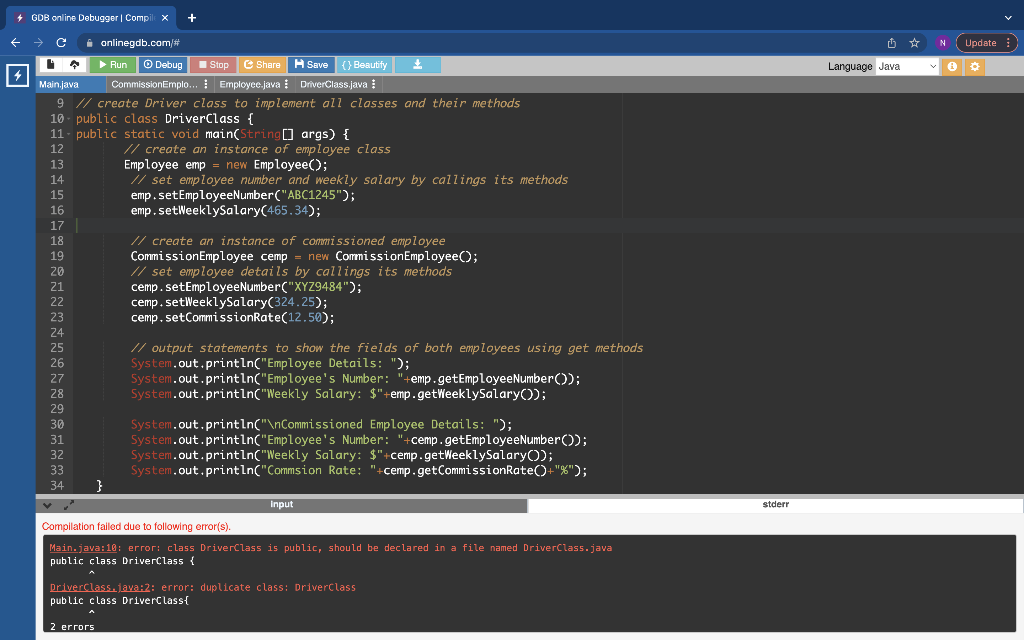Screen dimensions: 1024x640
Task: Open the browser tab search chevron
Action: pyautogui.click(x=1008, y=18)
